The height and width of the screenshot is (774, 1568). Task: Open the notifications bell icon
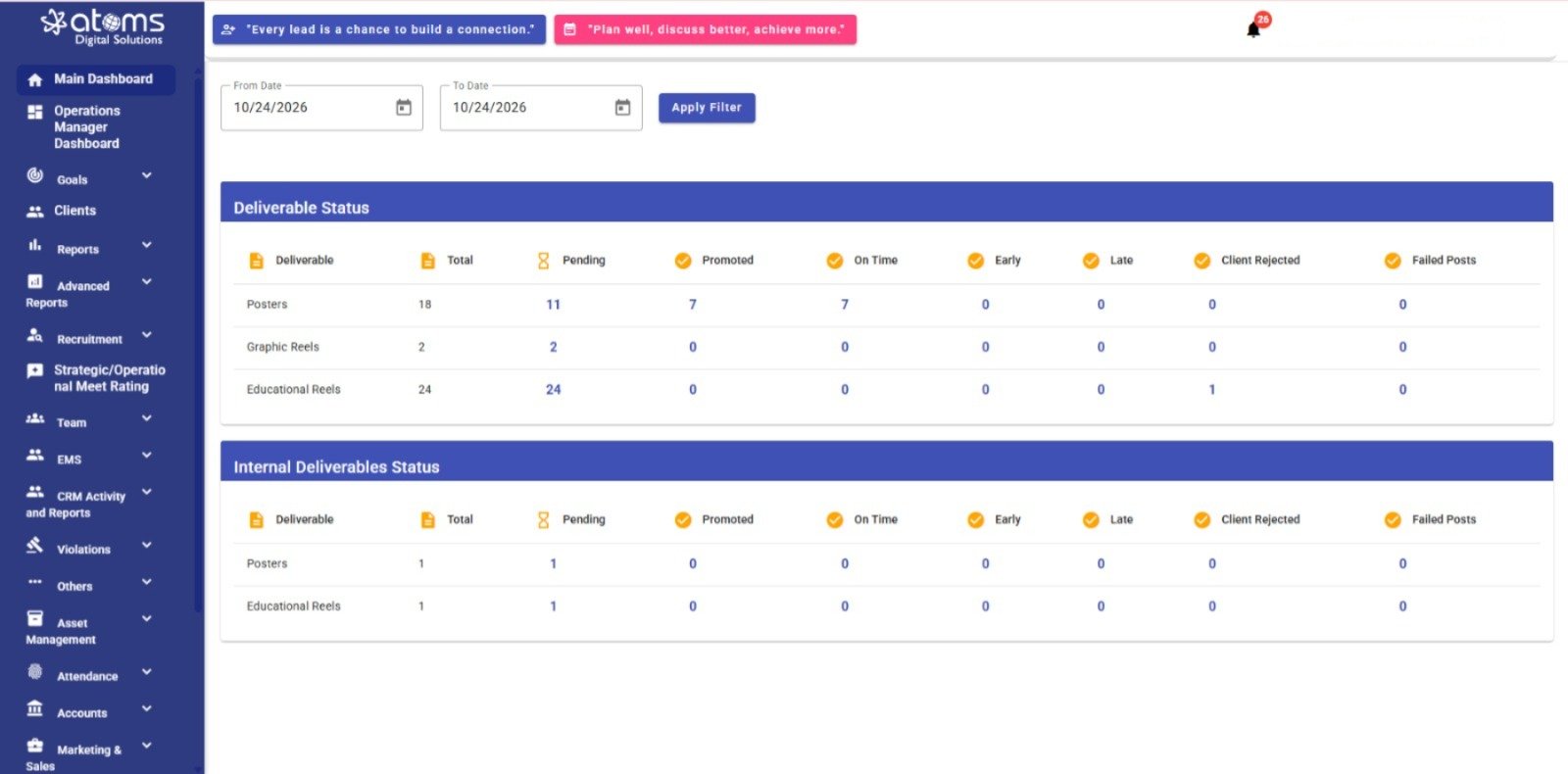click(1253, 29)
